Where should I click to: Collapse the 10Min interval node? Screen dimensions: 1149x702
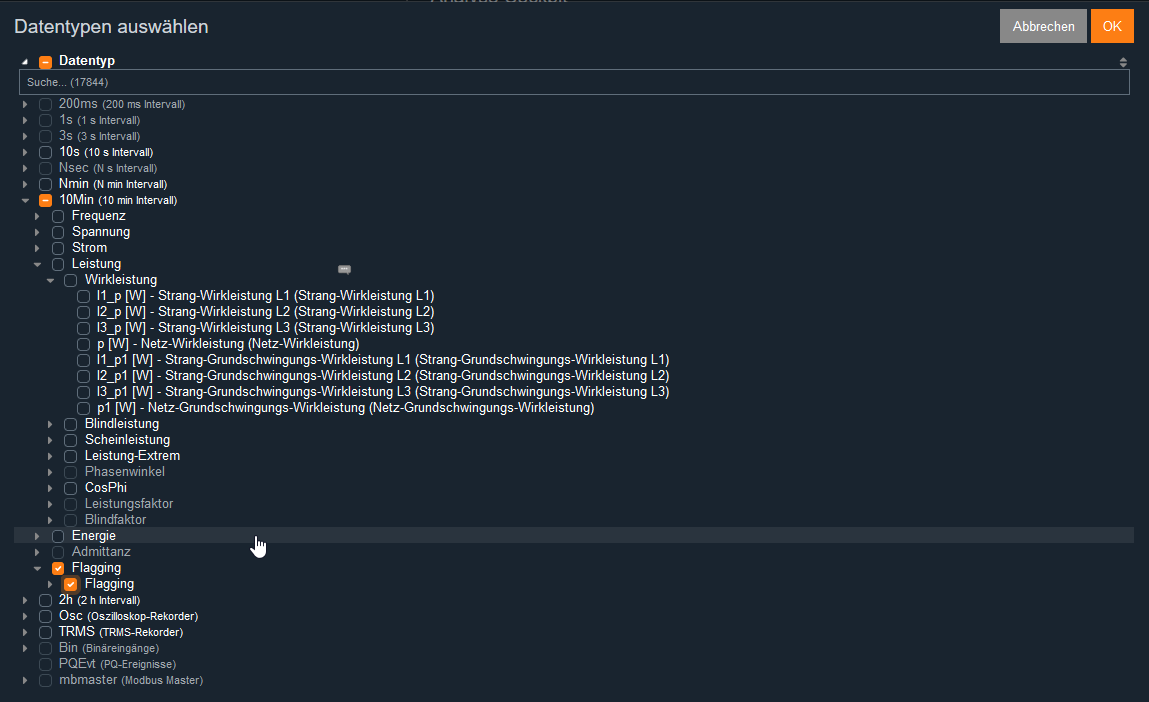(25, 200)
